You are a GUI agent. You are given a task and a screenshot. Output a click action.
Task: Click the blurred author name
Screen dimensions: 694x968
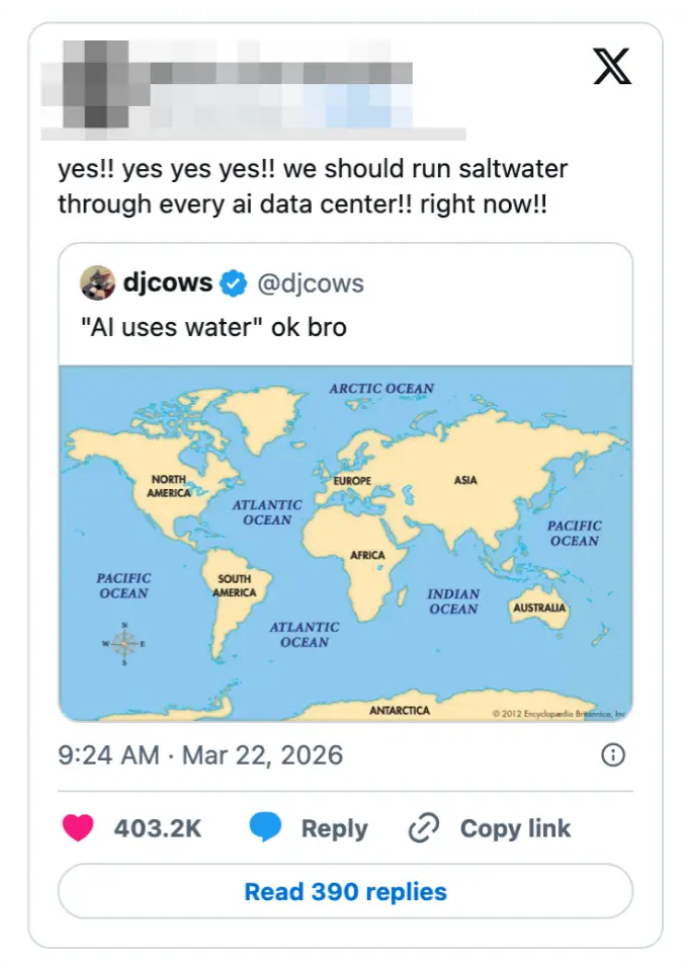click(x=280, y=73)
